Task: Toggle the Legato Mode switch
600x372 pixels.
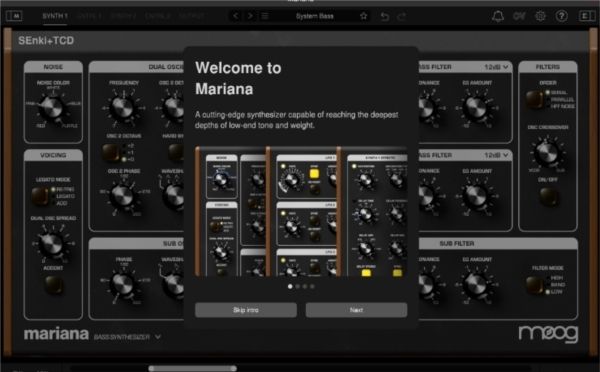Action: pos(39,196)
